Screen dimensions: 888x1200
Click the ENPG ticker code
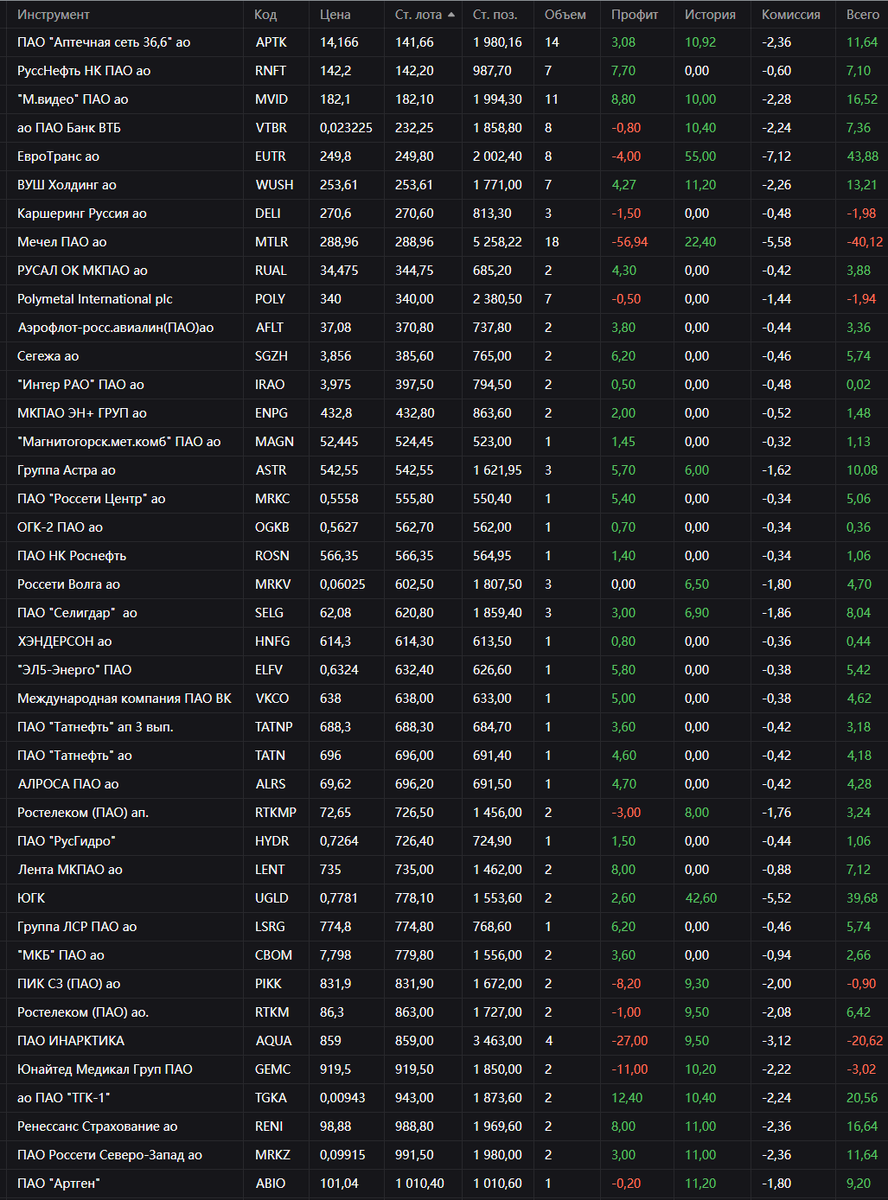(270, 413)
